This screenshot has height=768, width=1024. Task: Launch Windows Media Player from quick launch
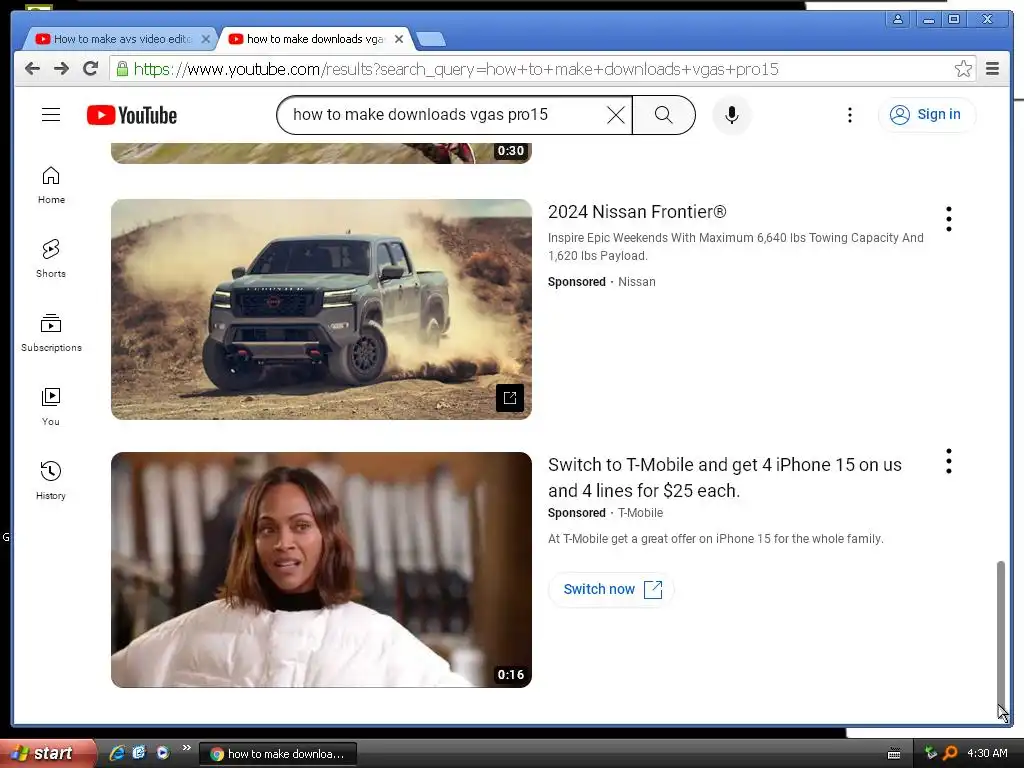pos(163,753)
